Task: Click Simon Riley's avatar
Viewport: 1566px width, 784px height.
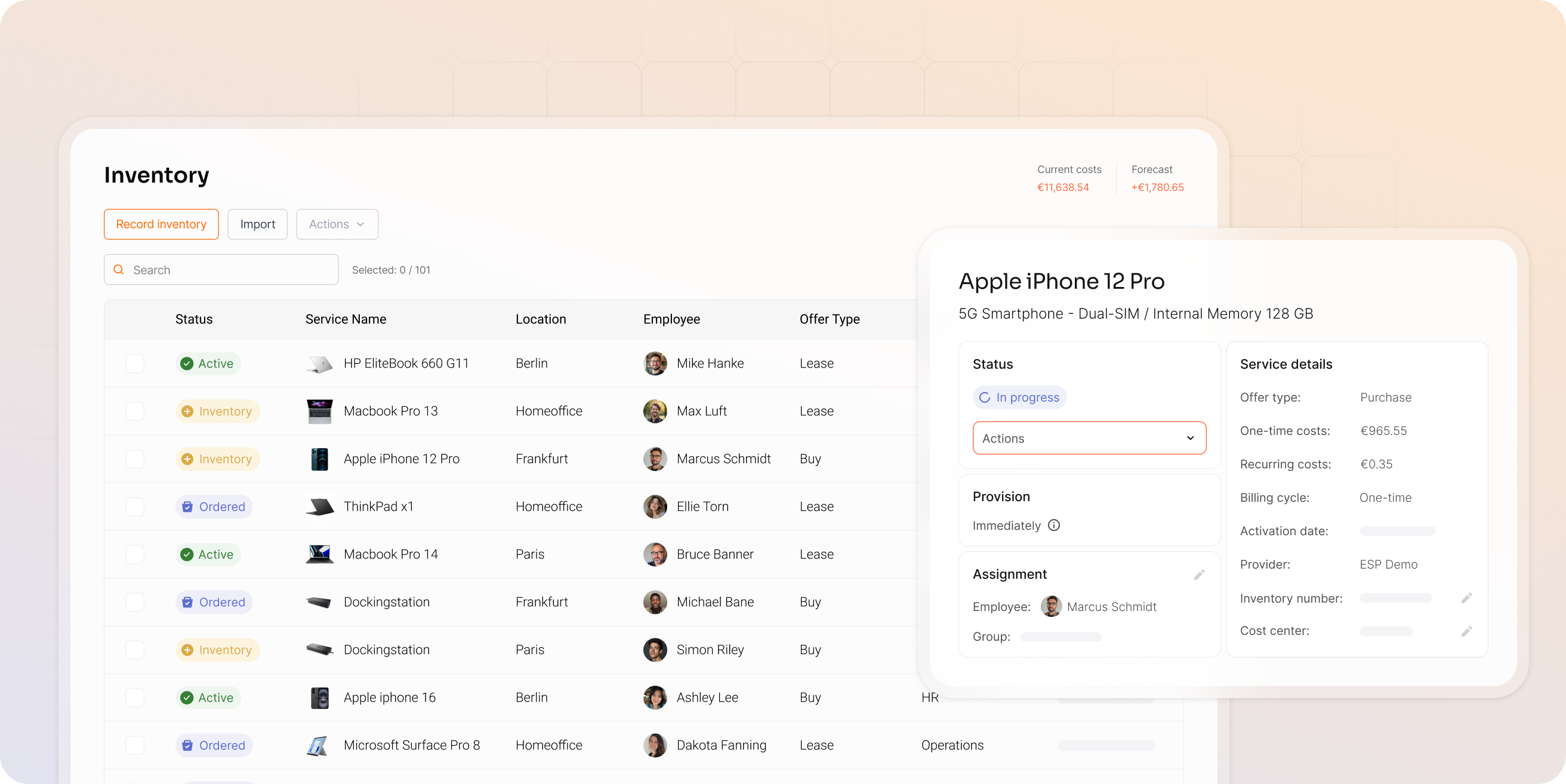Action: coord(655,650)
